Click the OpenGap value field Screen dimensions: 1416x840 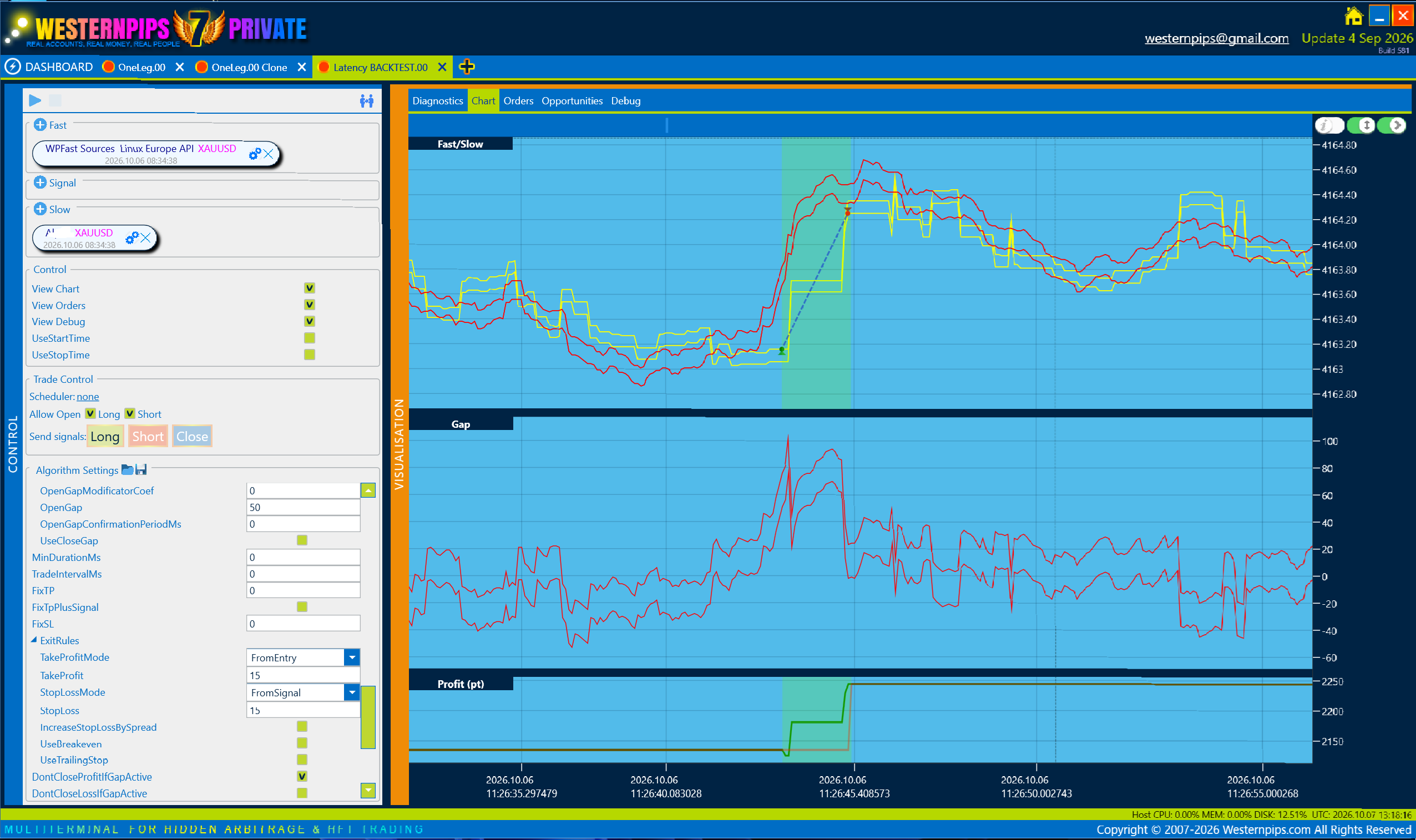[304, 507]
